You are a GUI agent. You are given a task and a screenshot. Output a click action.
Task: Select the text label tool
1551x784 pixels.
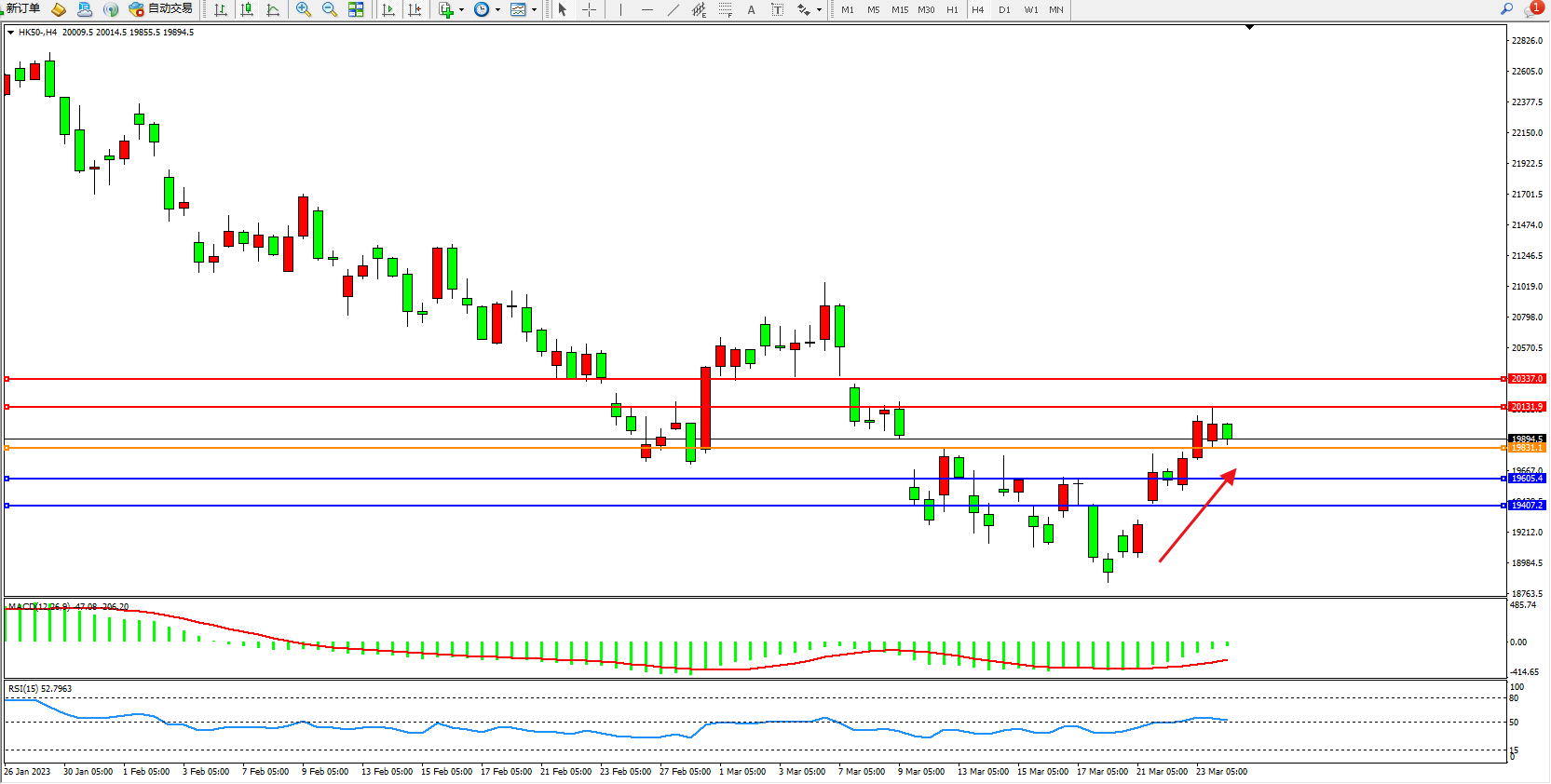click(777, 10)
